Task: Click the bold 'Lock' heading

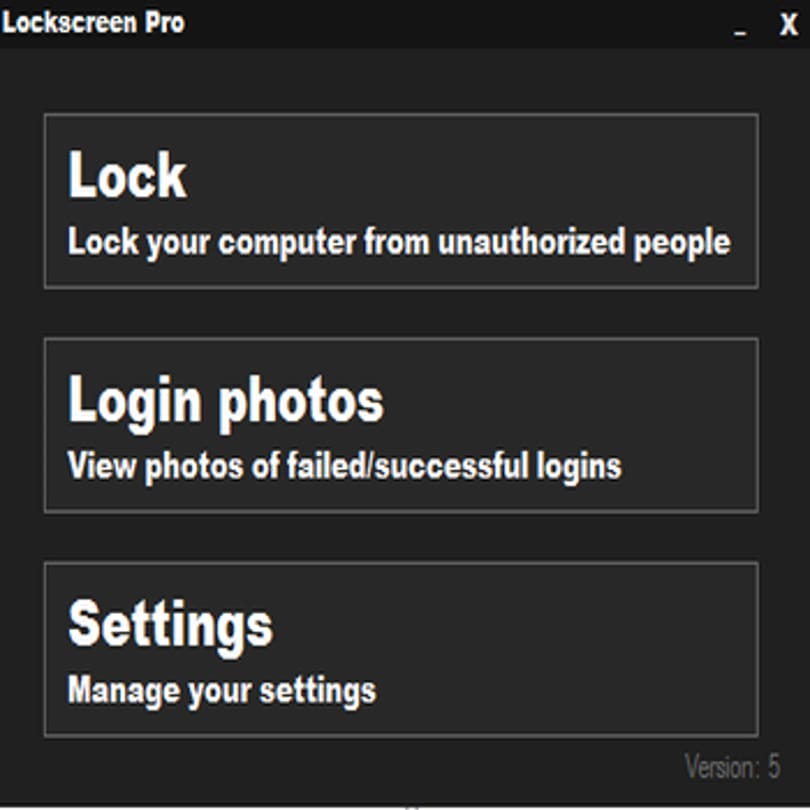Action: (127, 175)
